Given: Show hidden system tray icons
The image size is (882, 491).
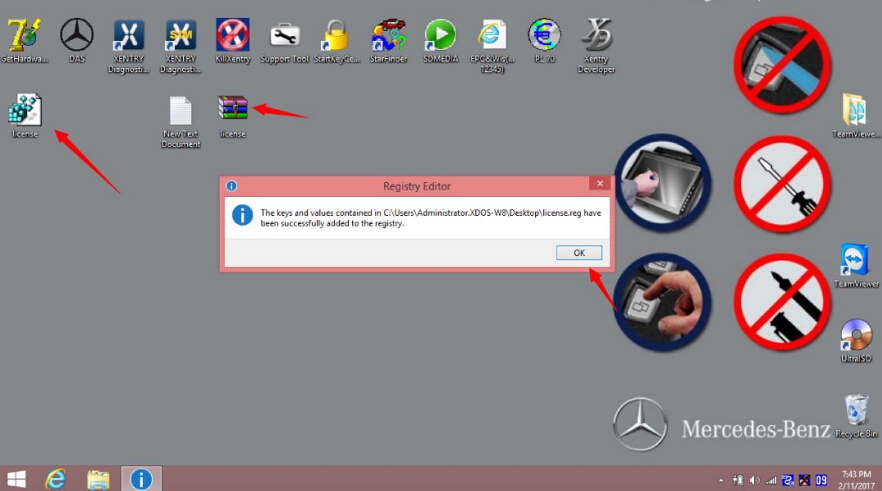Looking at the screenshot, I should click(721, 480).
